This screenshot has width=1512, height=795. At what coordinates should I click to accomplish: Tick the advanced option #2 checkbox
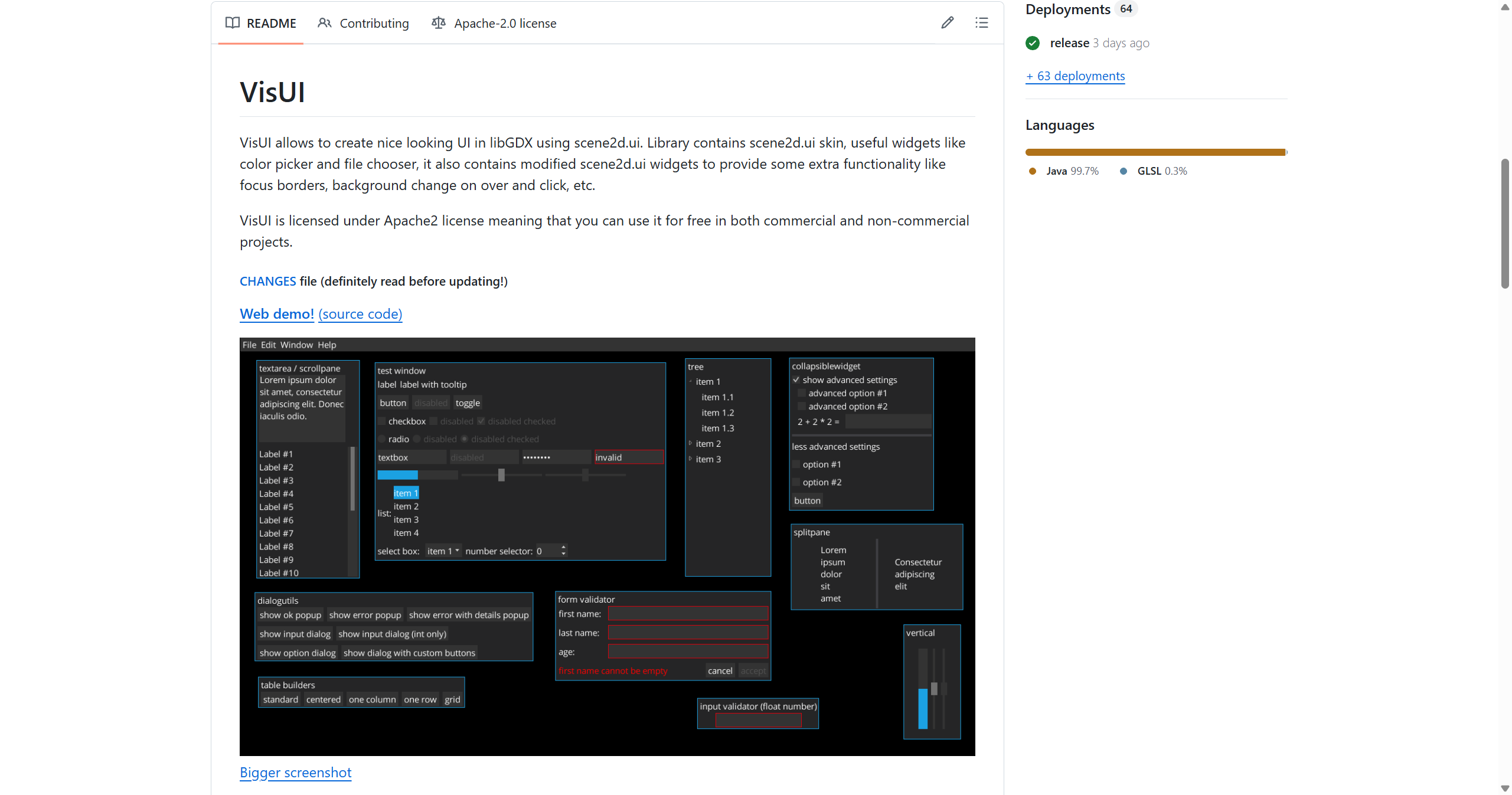tap(801, 407)
